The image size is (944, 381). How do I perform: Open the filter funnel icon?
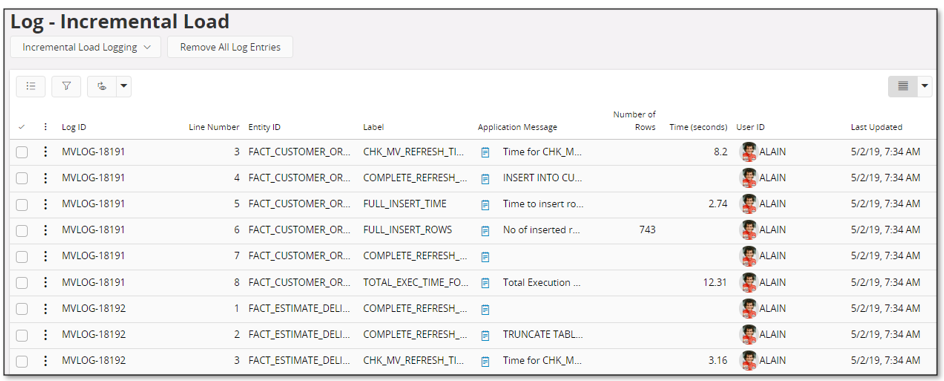point(66,86)
